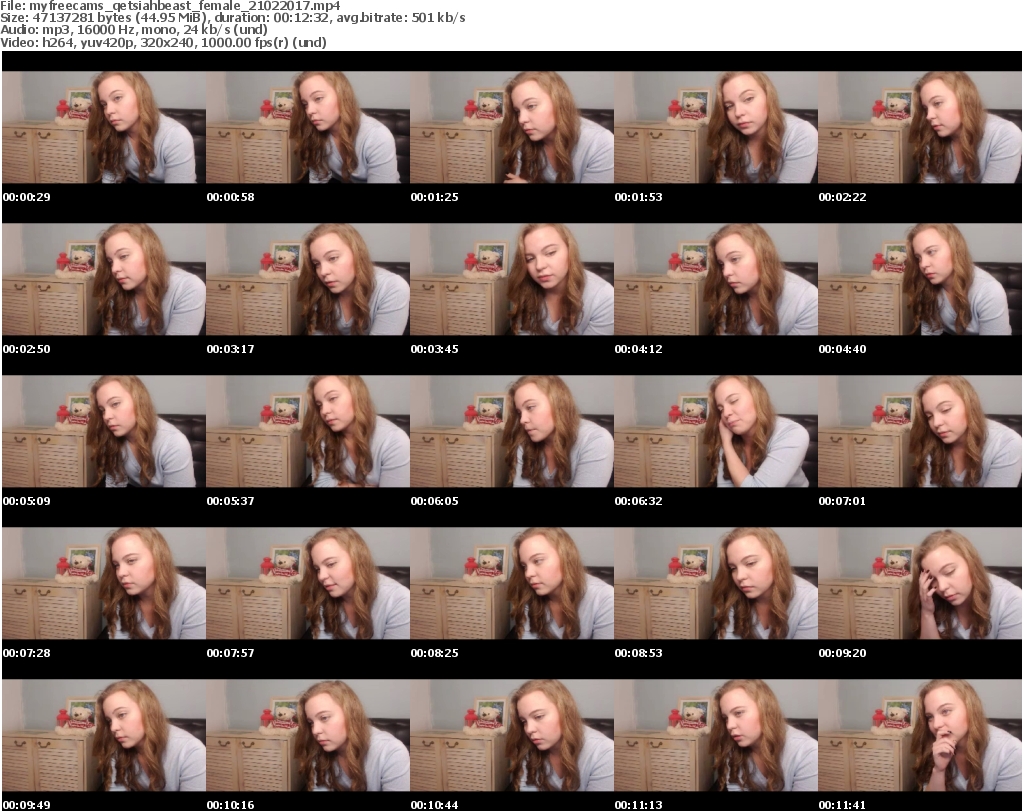
Task: Click the thumbnail at timestamp 00:07:57
Action: [x=308, y=584]
